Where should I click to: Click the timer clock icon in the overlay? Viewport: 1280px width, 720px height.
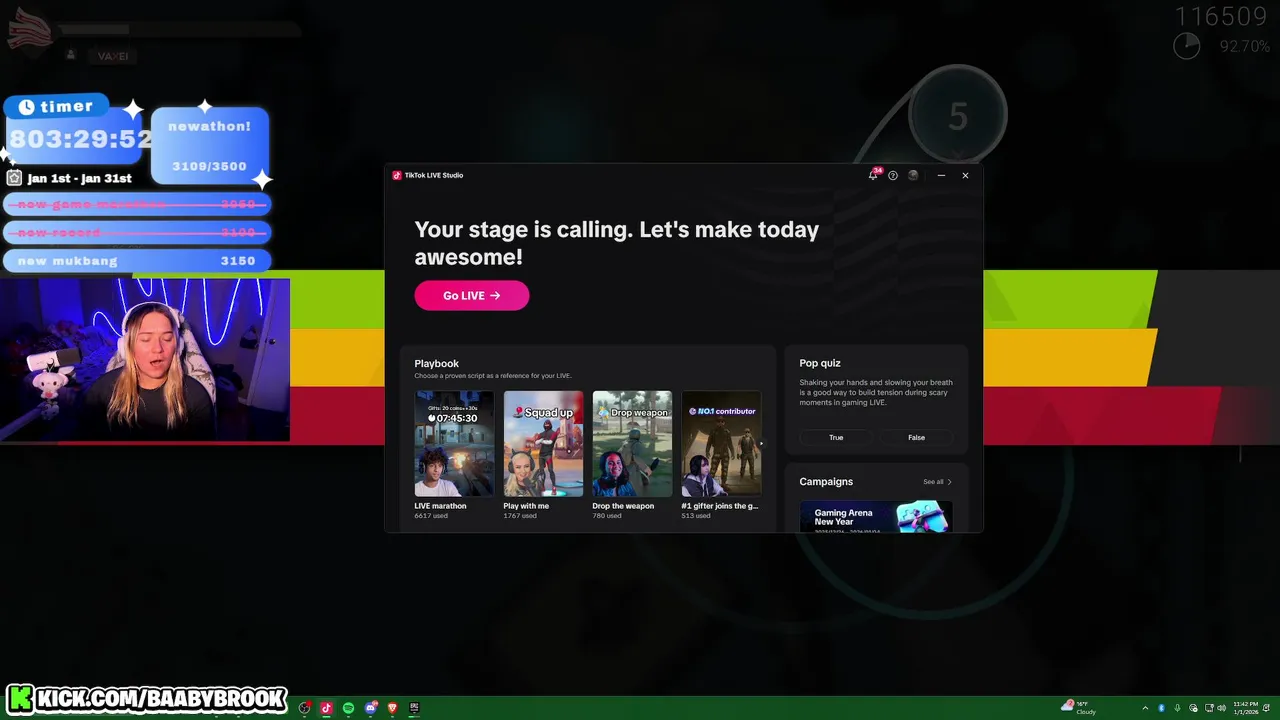pos(26,106)
